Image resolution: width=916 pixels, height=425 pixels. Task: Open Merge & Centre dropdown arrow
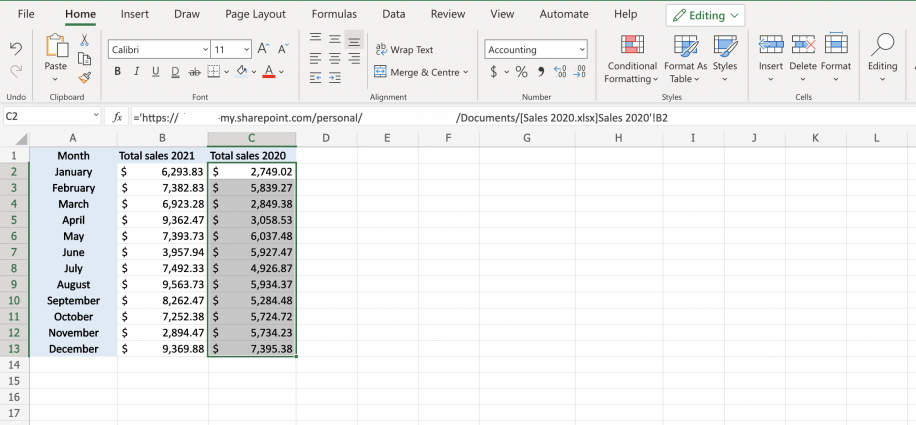tap(466, 72)
